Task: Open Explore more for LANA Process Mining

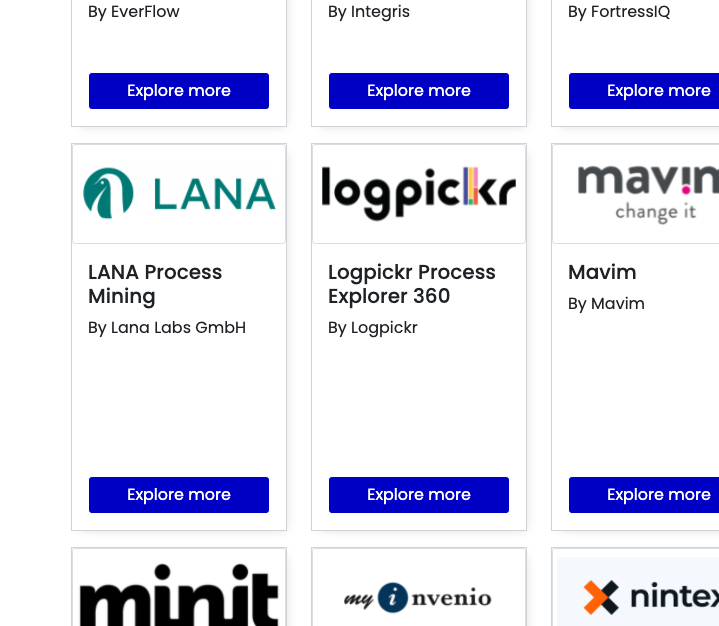Action: tap(179, 495)
